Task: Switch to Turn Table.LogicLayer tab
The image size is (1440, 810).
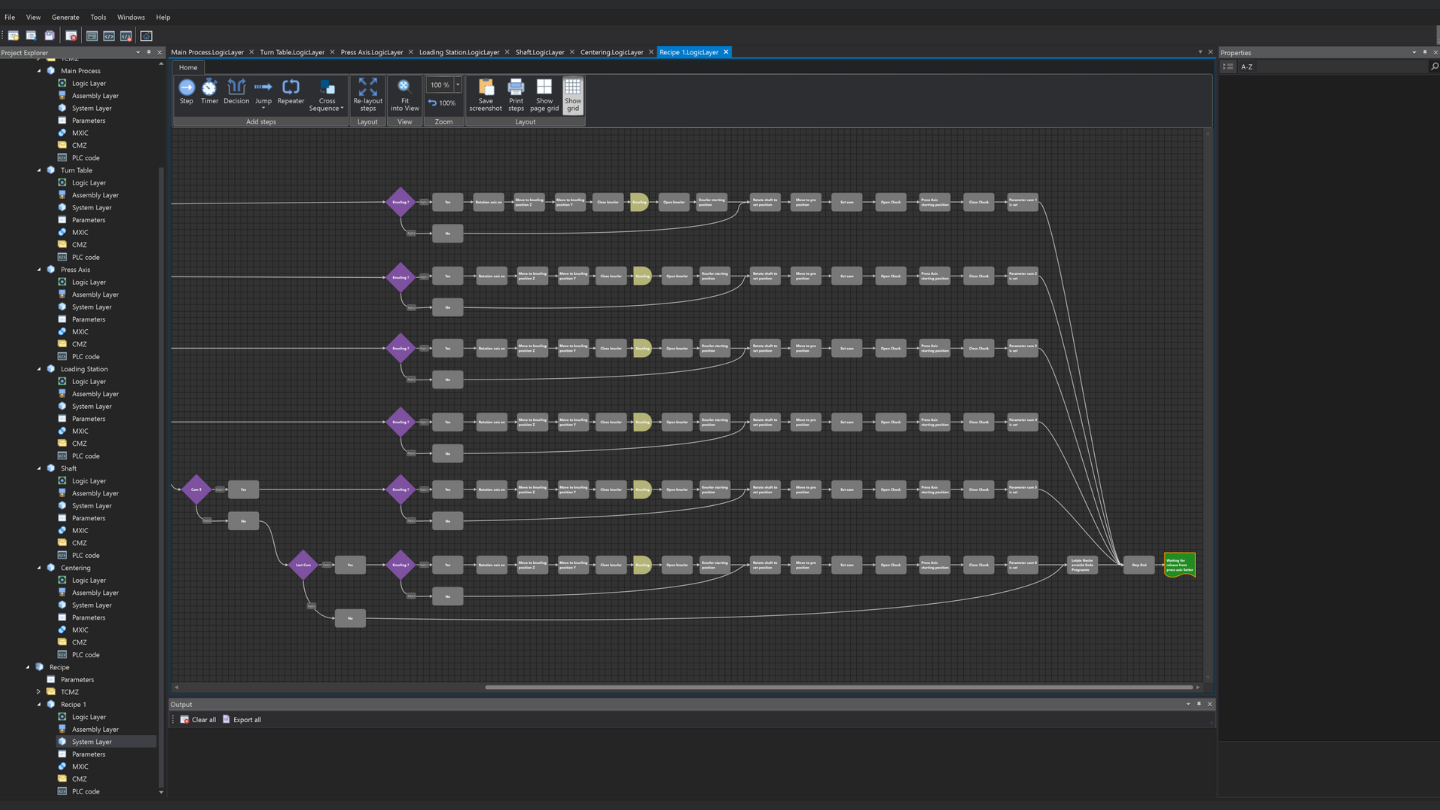Action: [x=292, y=52]
